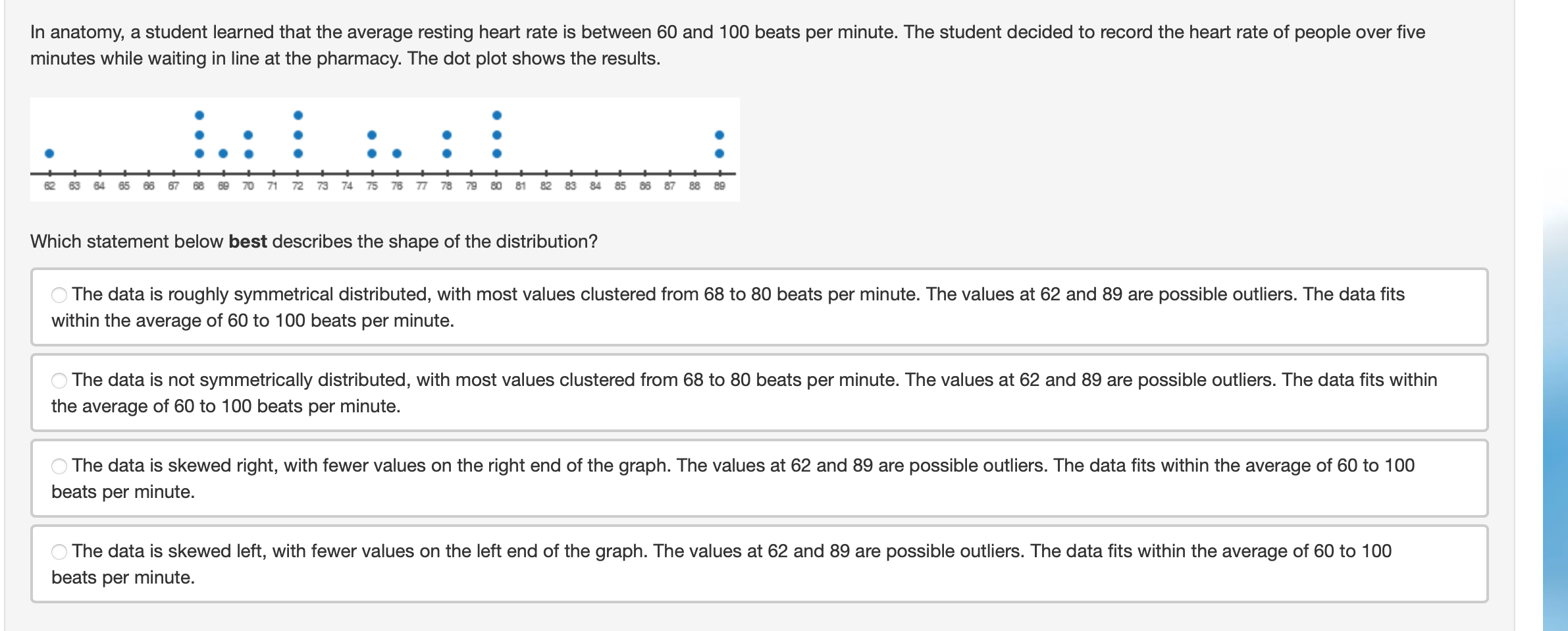
Task: Click the dot above 69 on the plot
Action: pos(223,155)
